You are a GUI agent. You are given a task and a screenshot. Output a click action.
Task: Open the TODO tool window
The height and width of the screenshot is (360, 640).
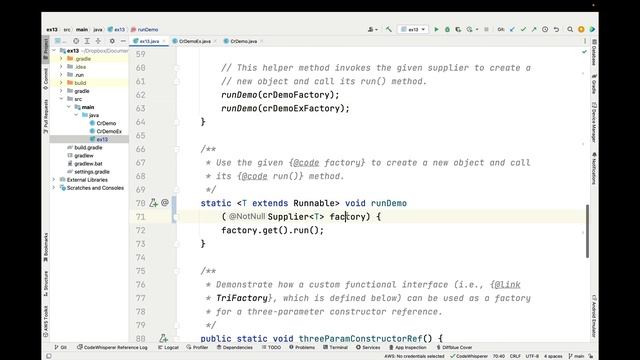271,347
